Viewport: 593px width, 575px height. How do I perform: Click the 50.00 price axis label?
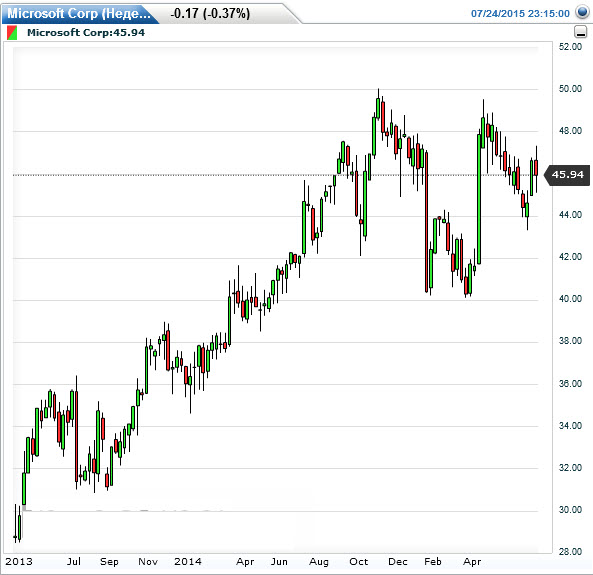(570, 89)
